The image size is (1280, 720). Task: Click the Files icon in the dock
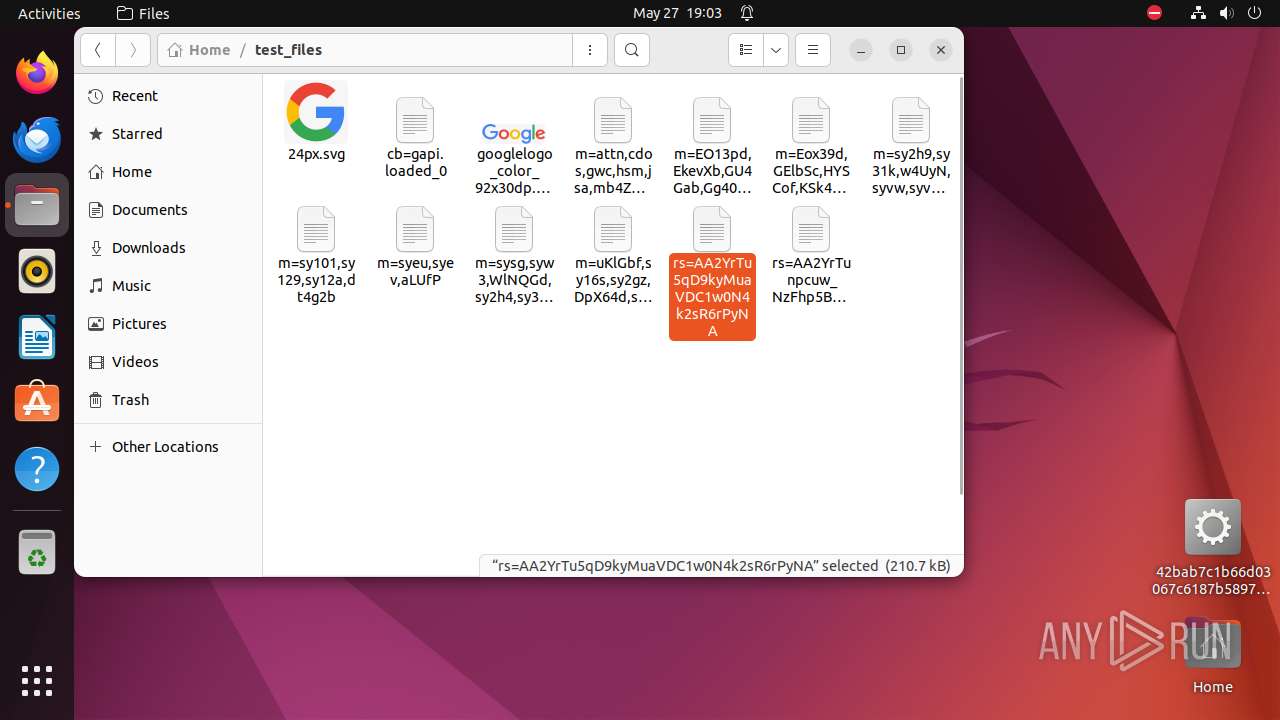click(37, 205)
